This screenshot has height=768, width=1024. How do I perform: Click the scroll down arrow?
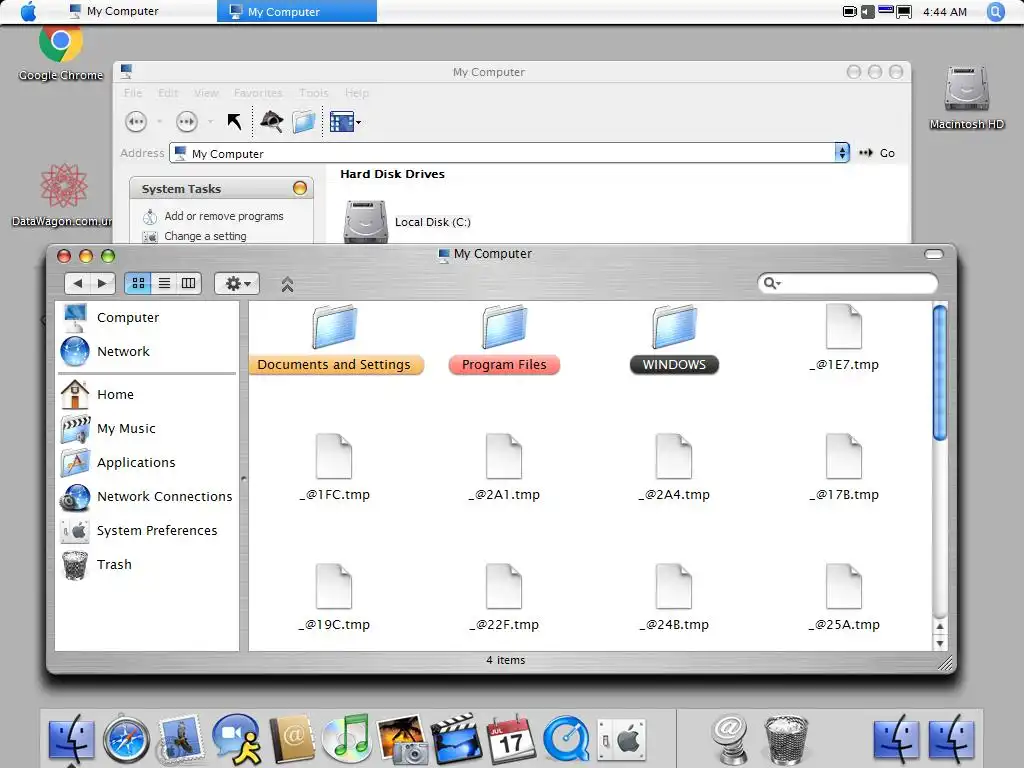[940, 643]
